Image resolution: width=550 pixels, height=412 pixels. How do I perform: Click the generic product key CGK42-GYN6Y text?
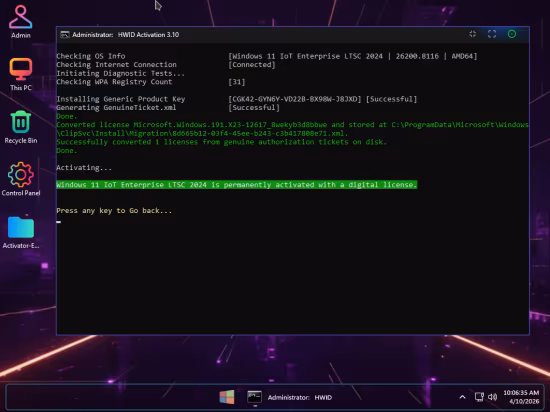point(295,99)
